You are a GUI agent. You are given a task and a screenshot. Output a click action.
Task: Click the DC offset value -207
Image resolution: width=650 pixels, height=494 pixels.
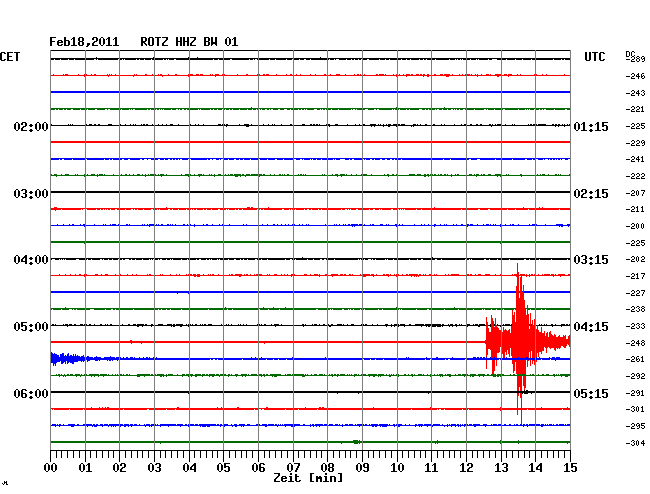tap(635, 193)
